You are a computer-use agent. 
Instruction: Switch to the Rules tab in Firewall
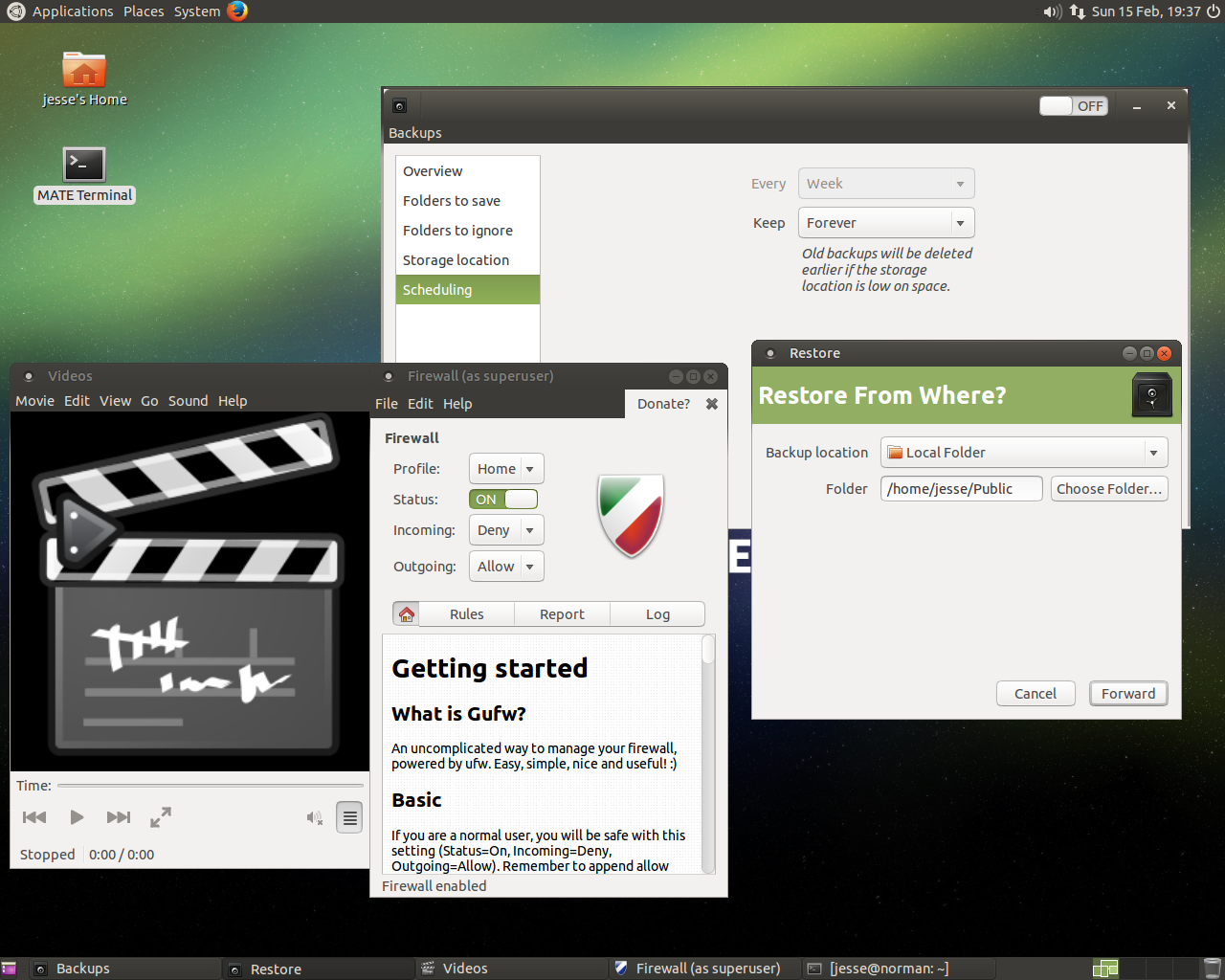pyautogui.click(x=467, y=614)
